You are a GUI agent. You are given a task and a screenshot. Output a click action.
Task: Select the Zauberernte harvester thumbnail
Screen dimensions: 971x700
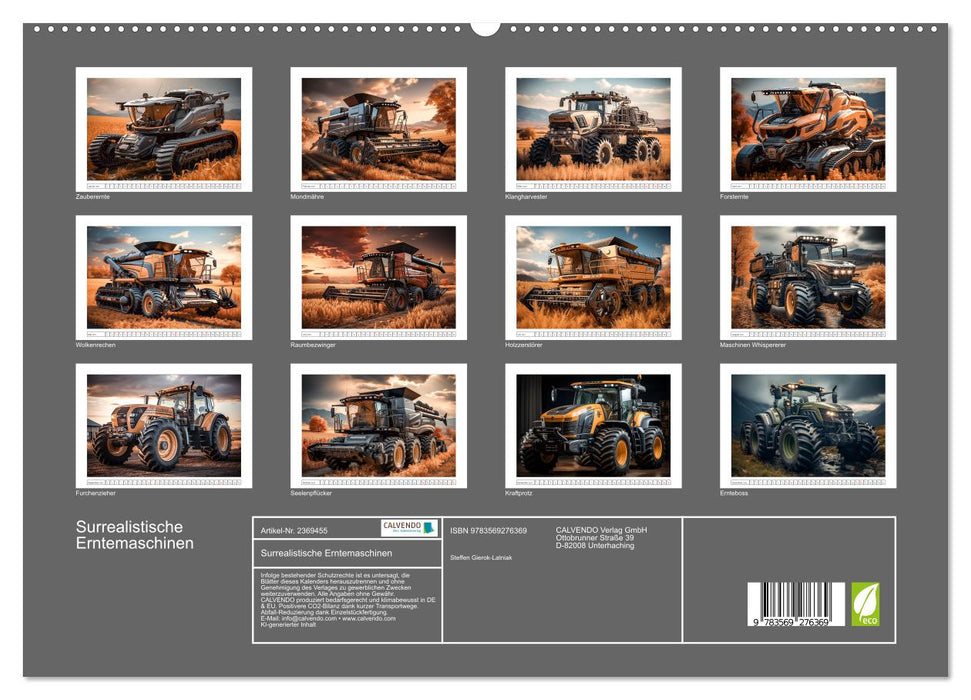pos(163,129)
